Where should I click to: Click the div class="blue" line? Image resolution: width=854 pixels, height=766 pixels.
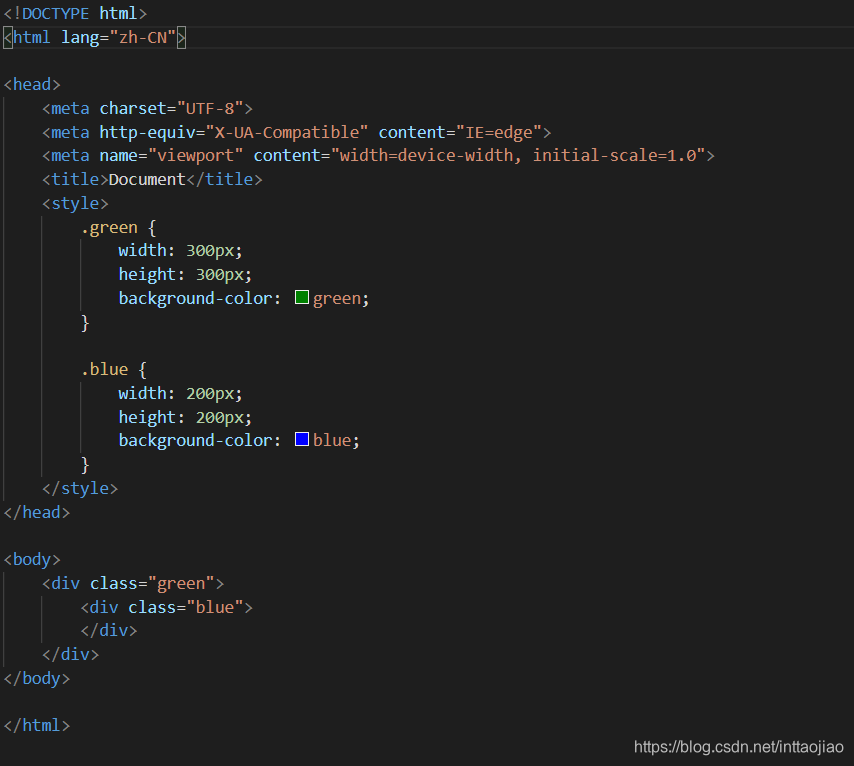coord(167,607)
